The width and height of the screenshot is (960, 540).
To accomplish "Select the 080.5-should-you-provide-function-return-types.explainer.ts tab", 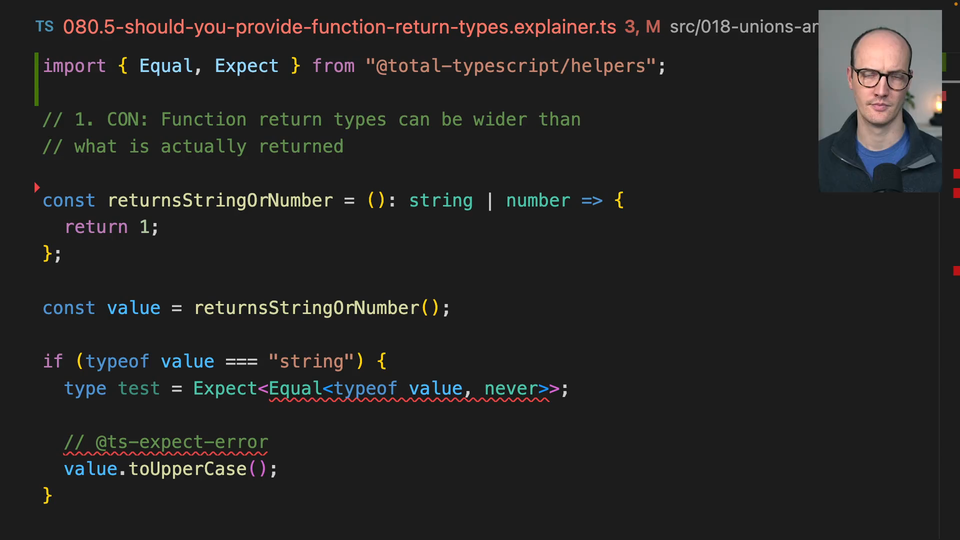I will (339, 26).
